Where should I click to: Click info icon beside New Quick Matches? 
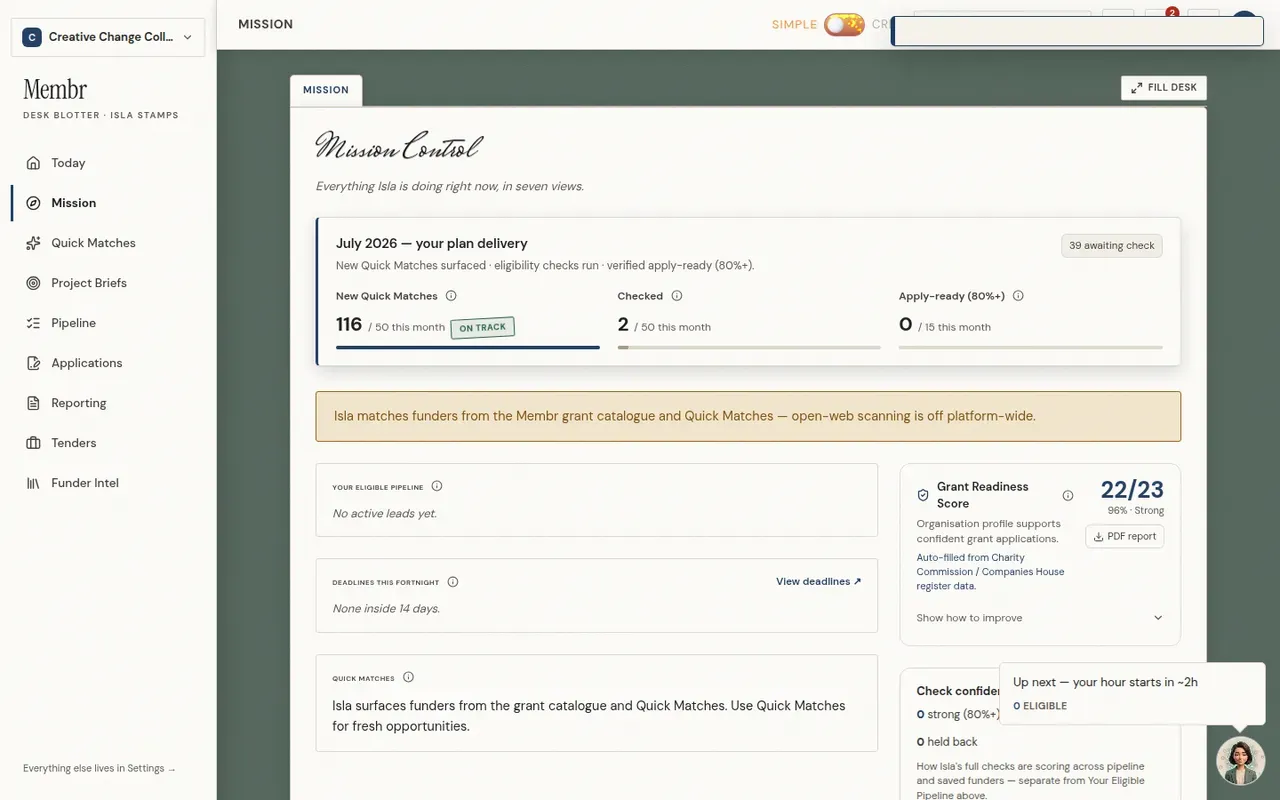(x=451, y=296)
